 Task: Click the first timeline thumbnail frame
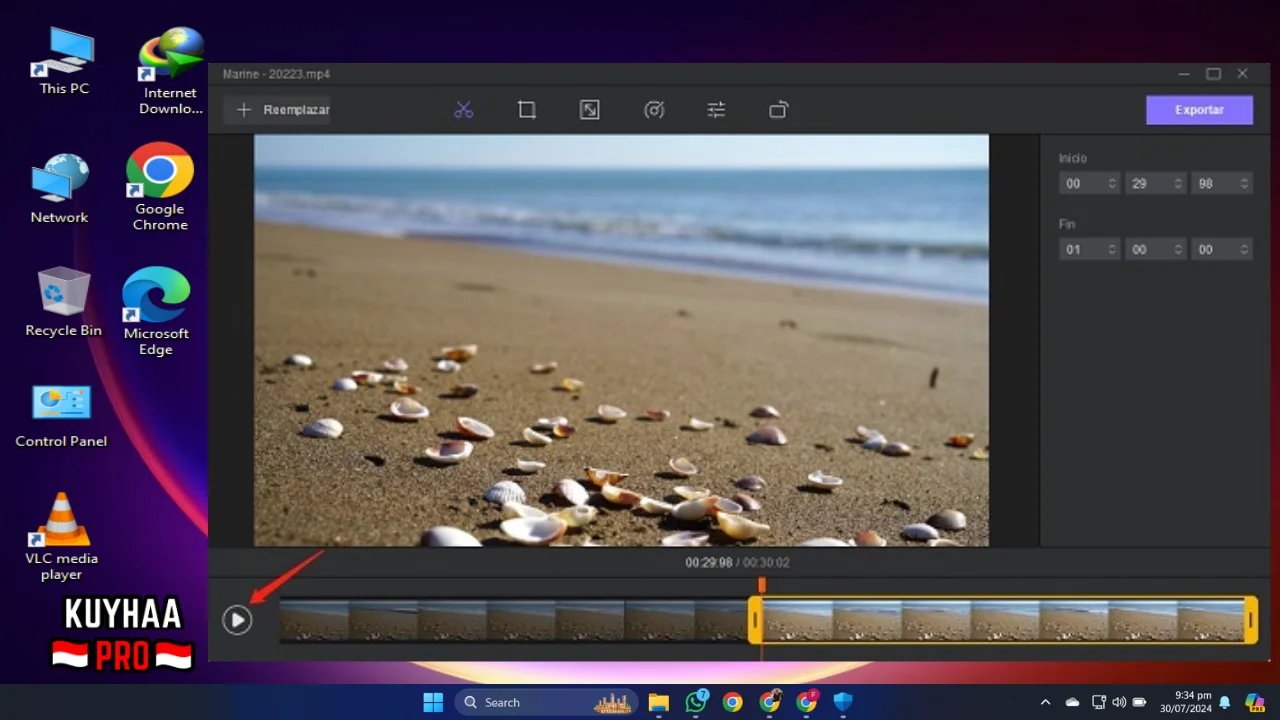pyautogui.click(x=314, y=620)
